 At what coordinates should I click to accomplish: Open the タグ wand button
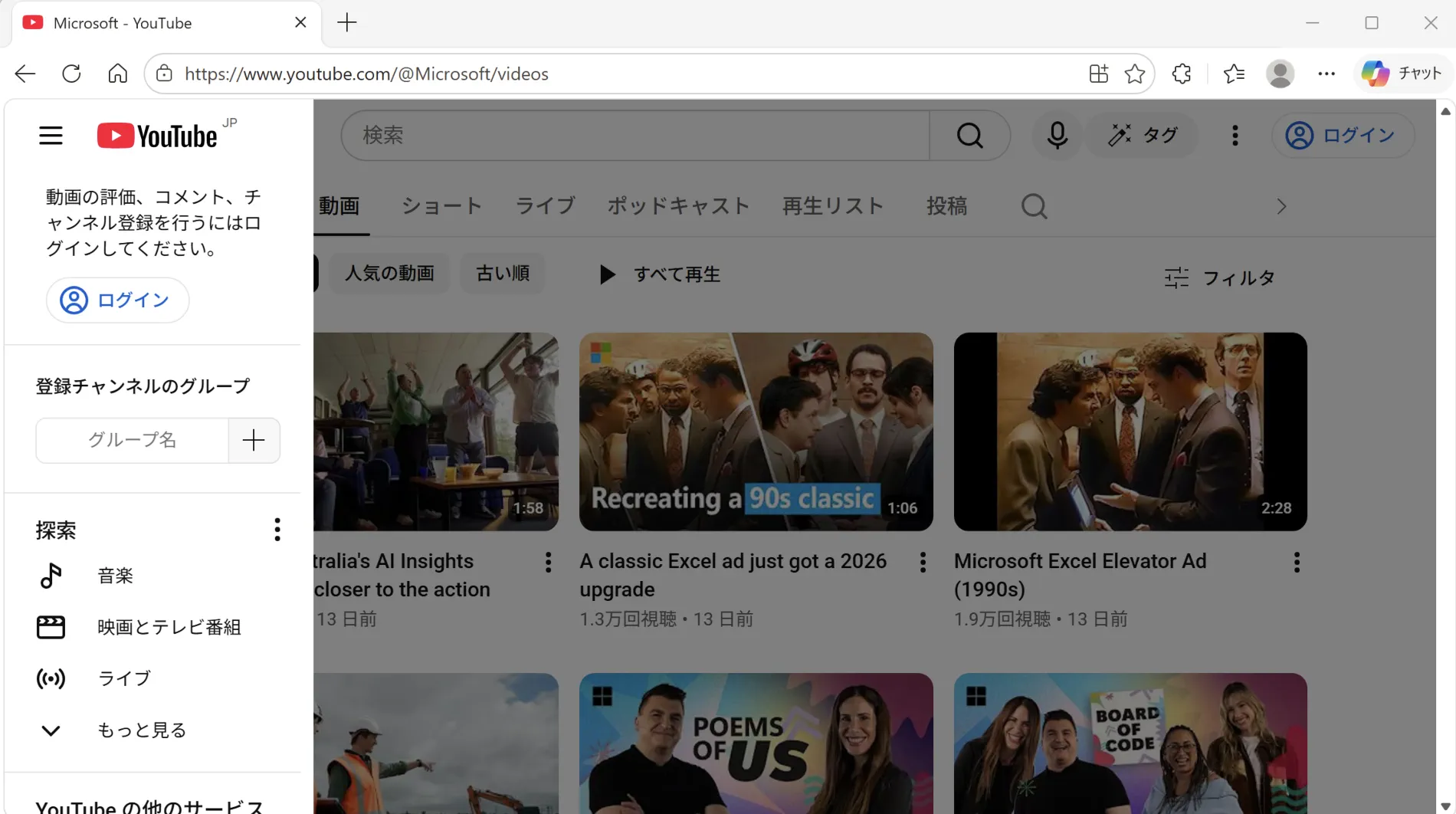(1142, 136)
